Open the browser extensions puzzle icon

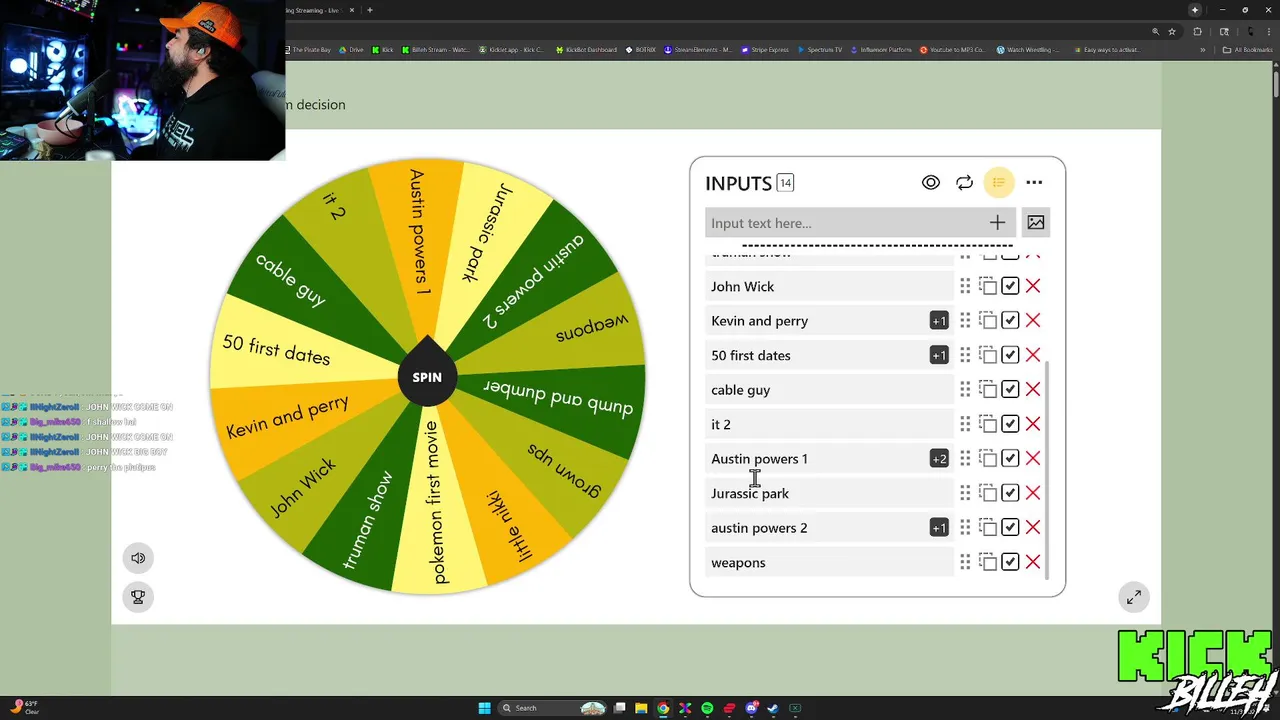click(x=1198, y=31)
